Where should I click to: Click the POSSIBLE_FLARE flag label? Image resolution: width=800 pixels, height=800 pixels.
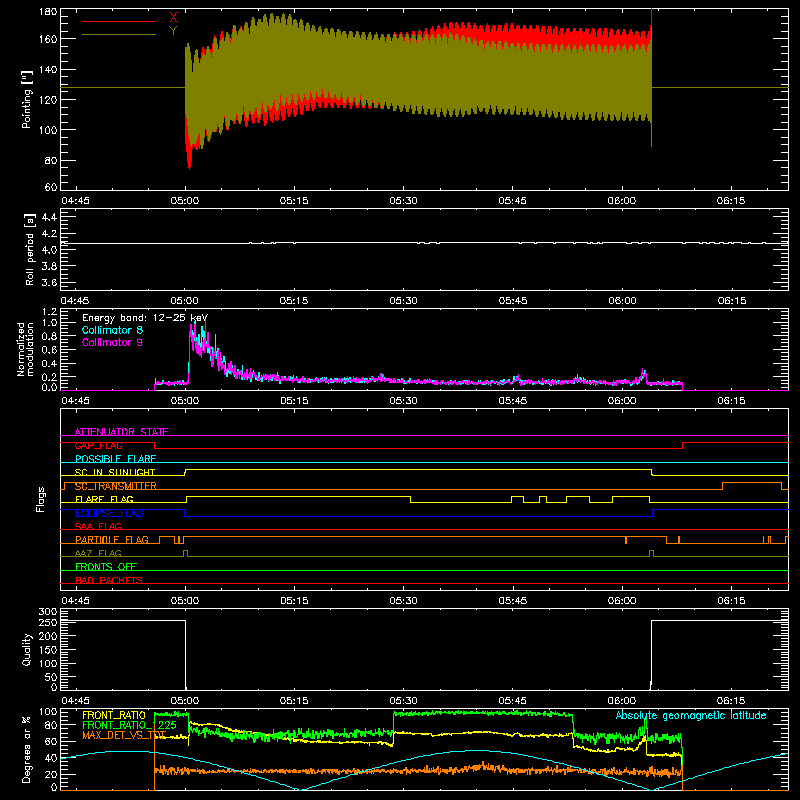[115, 459]
